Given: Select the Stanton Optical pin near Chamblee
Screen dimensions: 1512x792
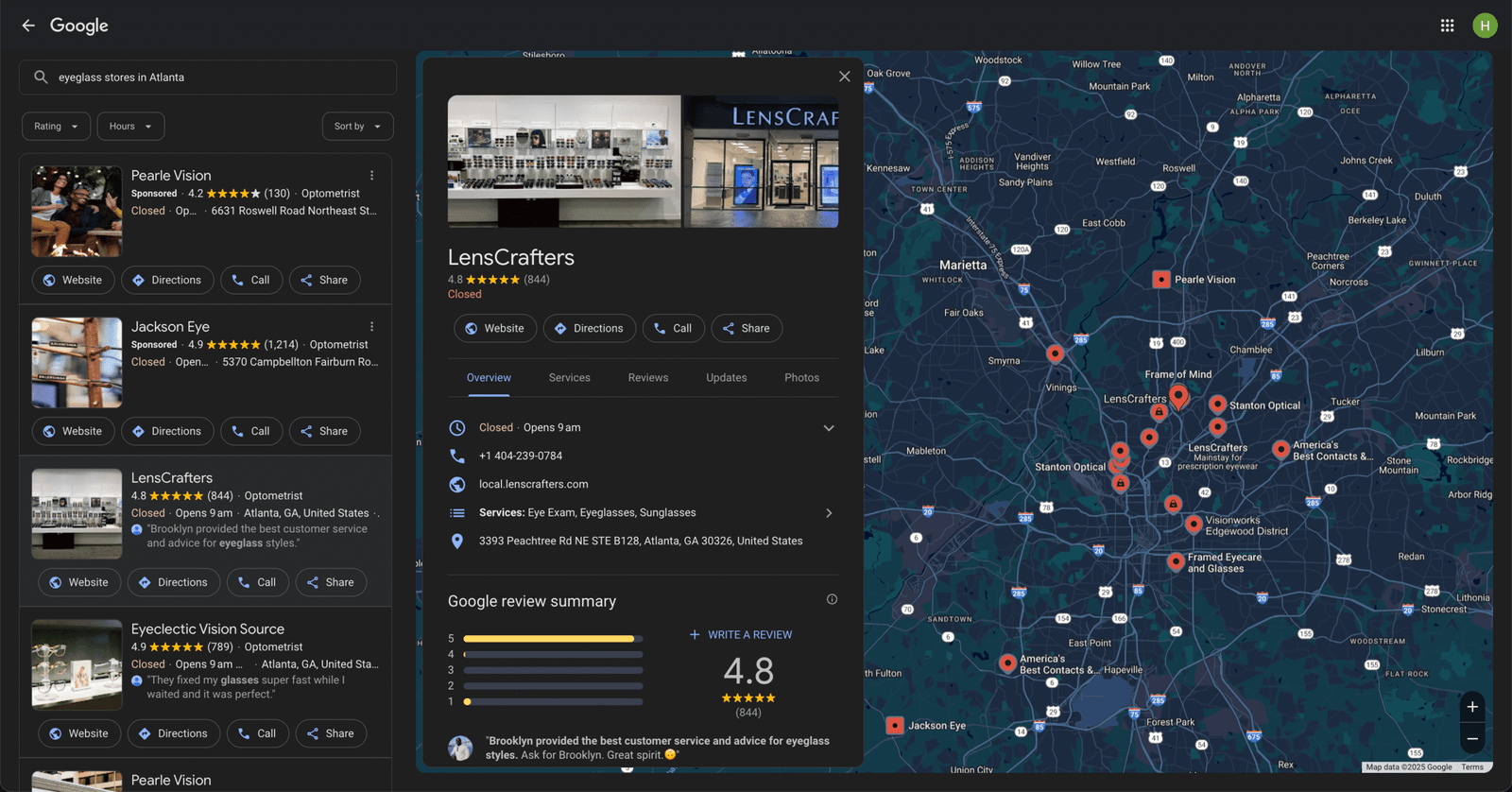Looking at the screenshot, I should pos(1218,405).
